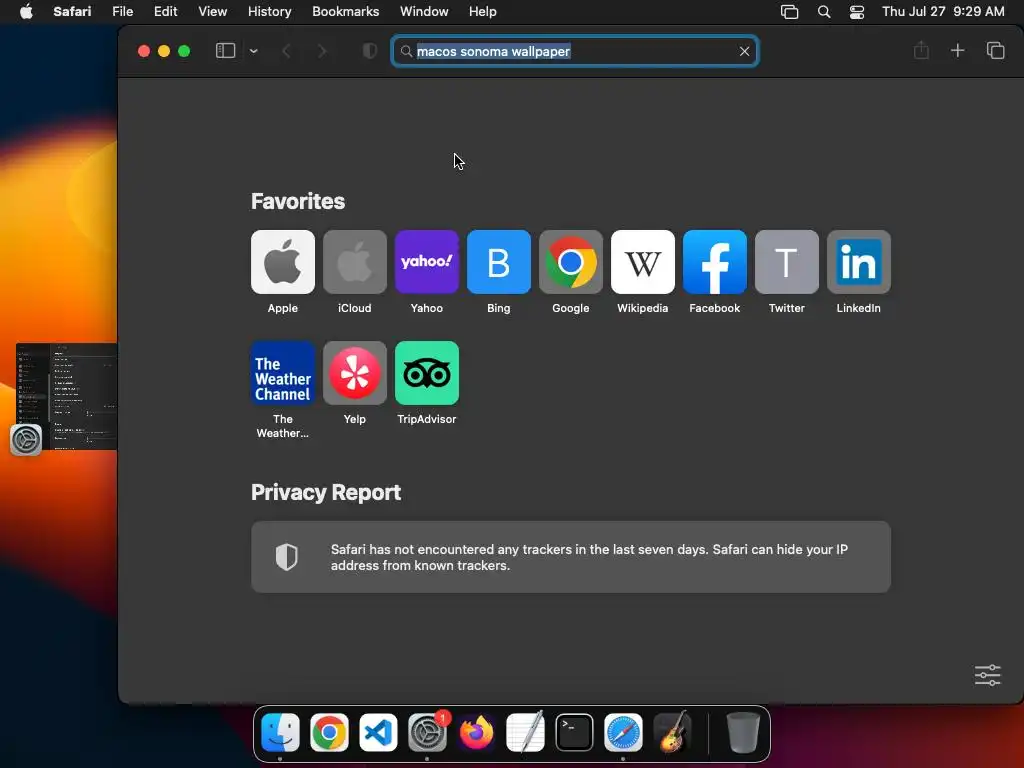Click the Privacy Report heading
This screenshot has height=768, width=1024.
click(x=326, y=492)
